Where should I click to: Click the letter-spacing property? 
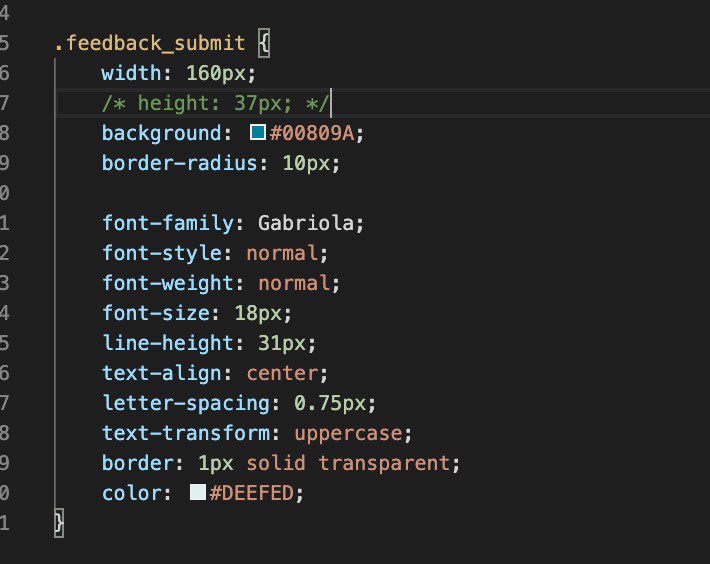tap(186, 403)
